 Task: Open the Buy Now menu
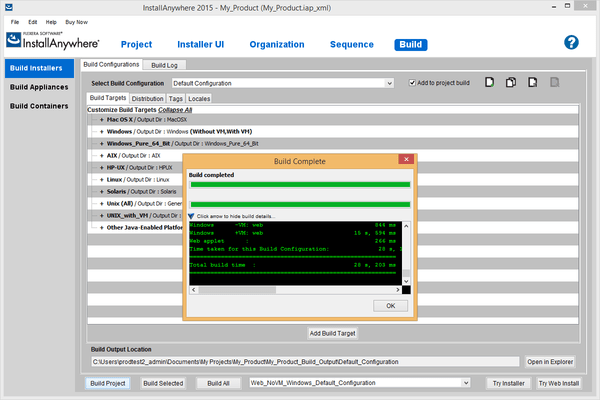click(x=77, y=22)
